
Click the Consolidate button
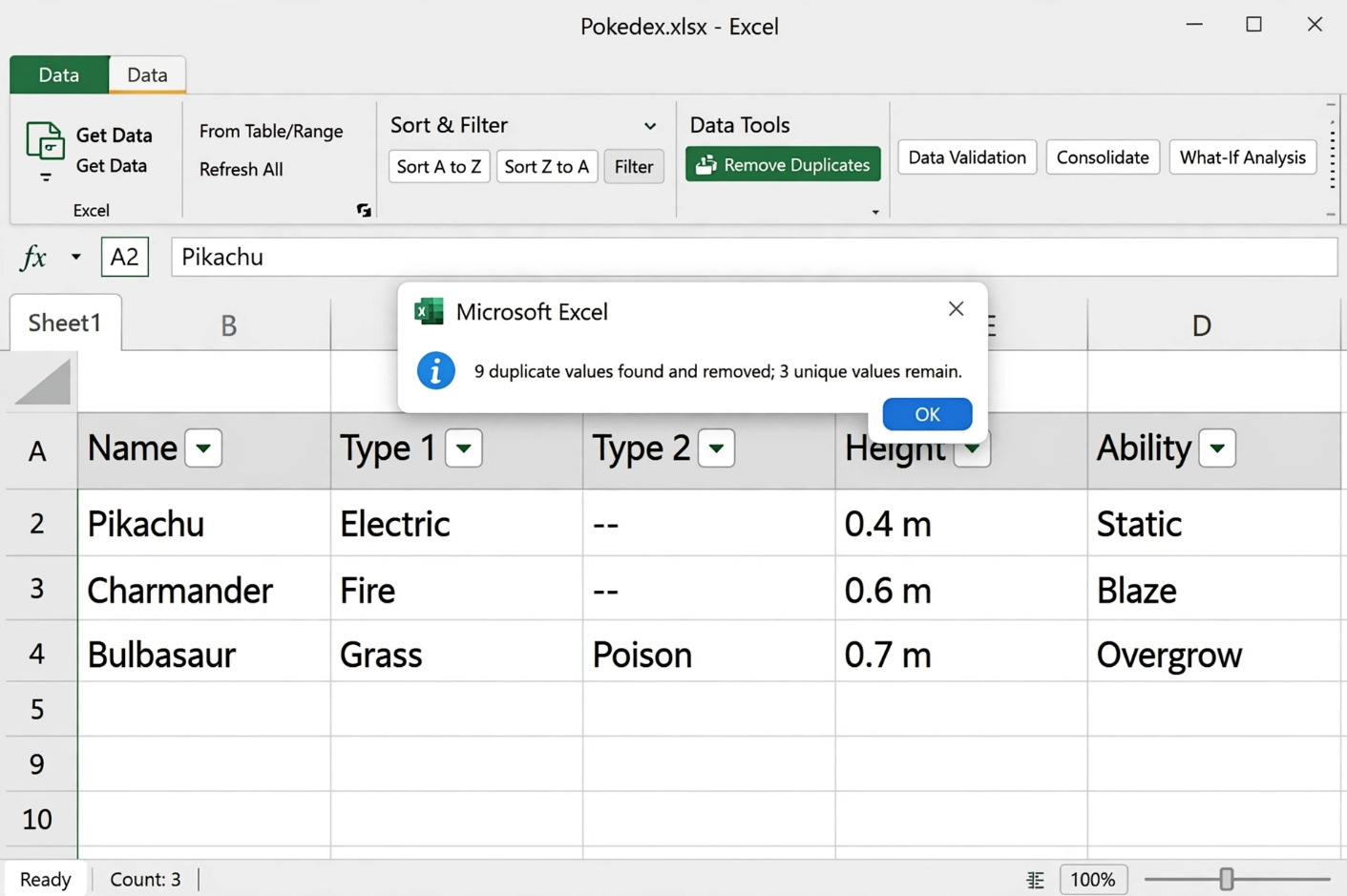(x=1103, y=157)
